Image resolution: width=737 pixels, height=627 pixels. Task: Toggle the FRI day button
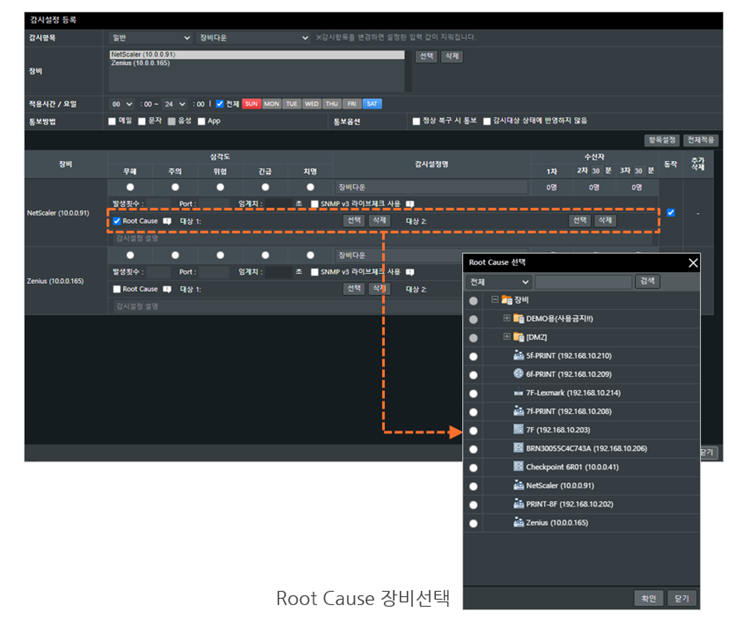(x=352, y=104)
